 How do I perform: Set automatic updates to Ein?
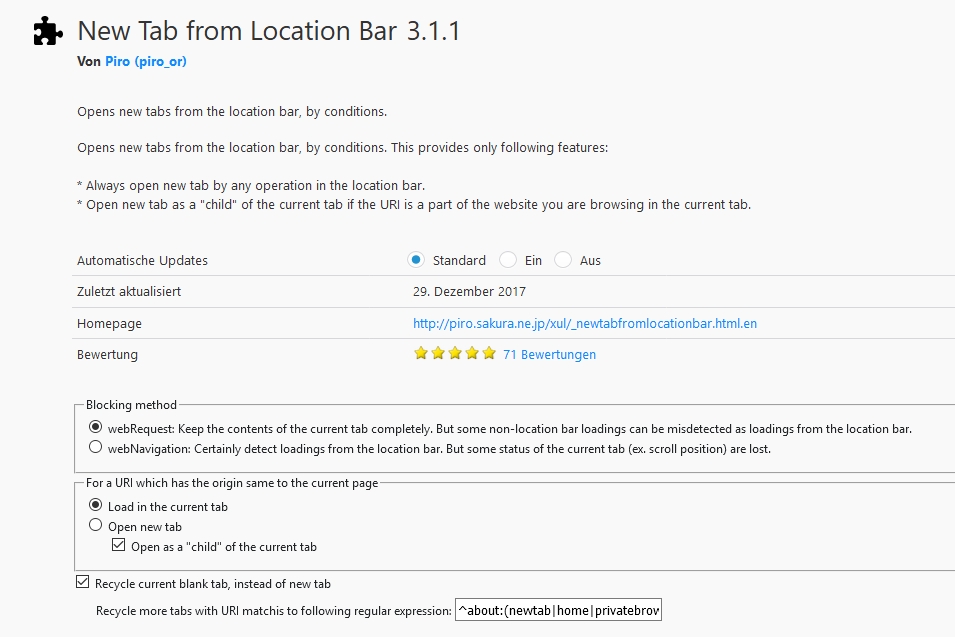point(508,260)
